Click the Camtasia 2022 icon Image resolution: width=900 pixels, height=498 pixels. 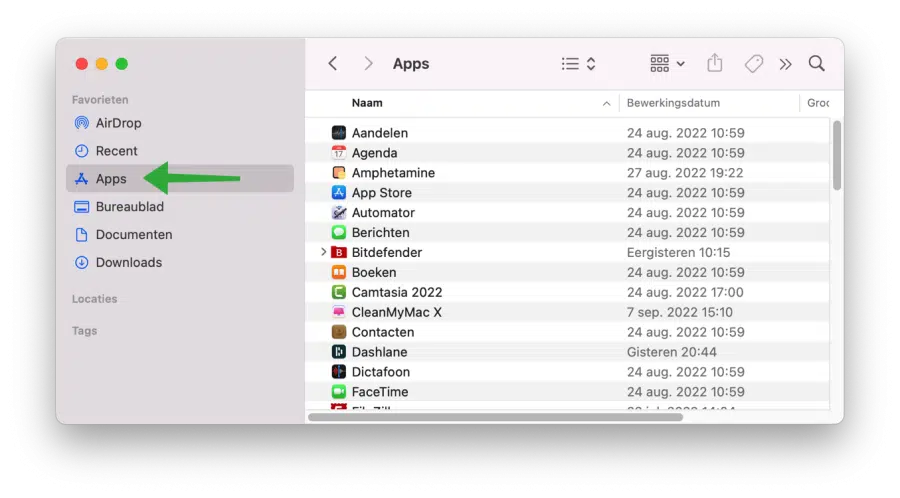(339, 292)
